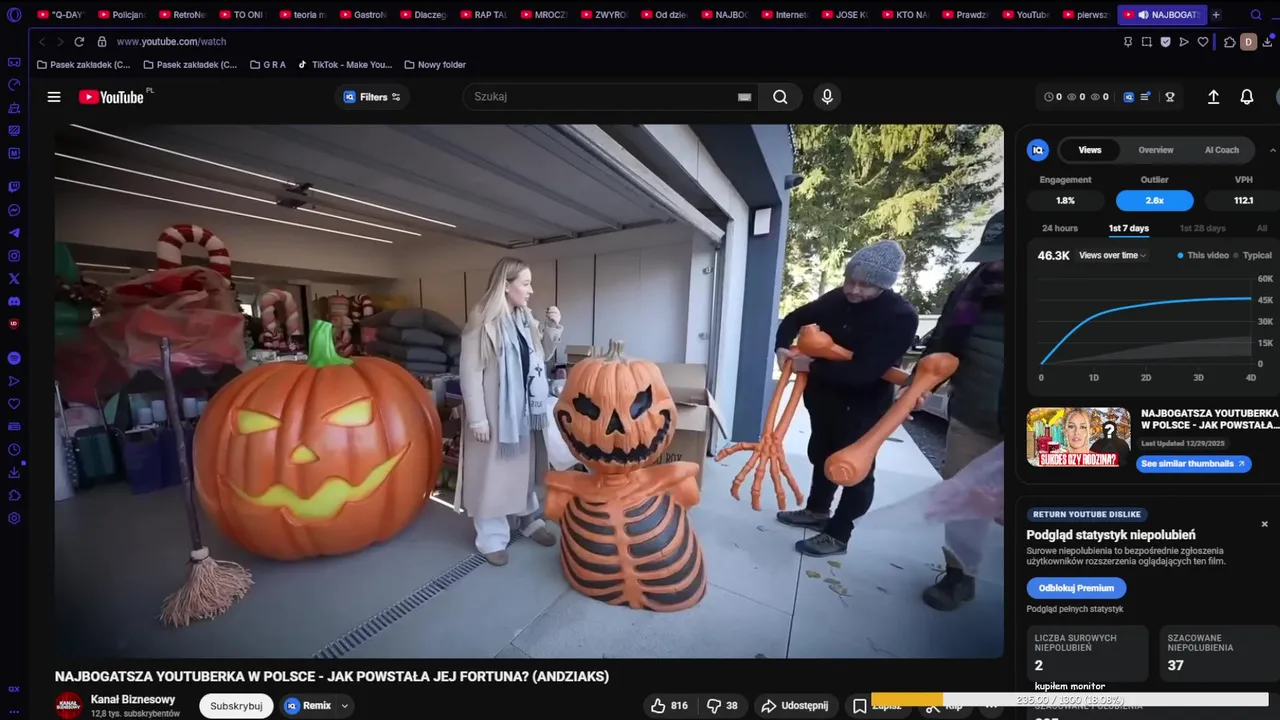Open the vidIQ list menu icon
The height and width of the screenshot is (720, 1280).
click(x=1146, y=97)
